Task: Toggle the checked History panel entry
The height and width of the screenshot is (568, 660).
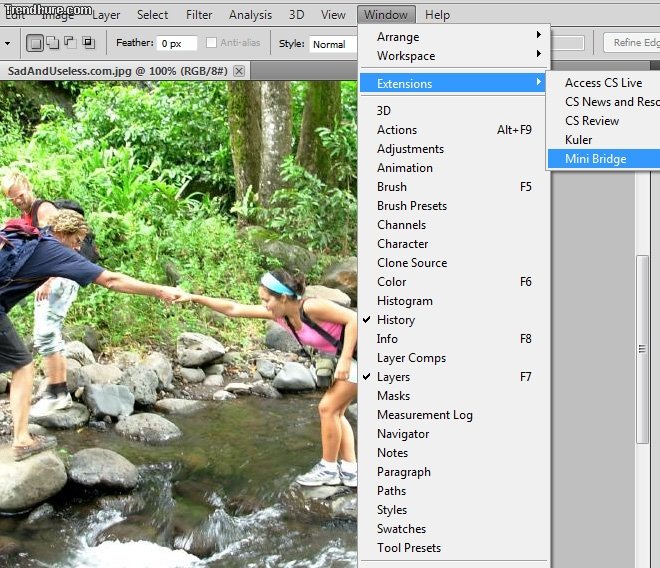Action: point(395,320)
